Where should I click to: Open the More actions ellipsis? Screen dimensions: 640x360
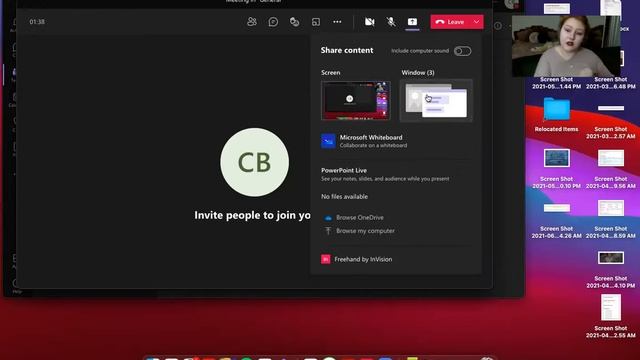pyautogui.click(x=337, y=22)
